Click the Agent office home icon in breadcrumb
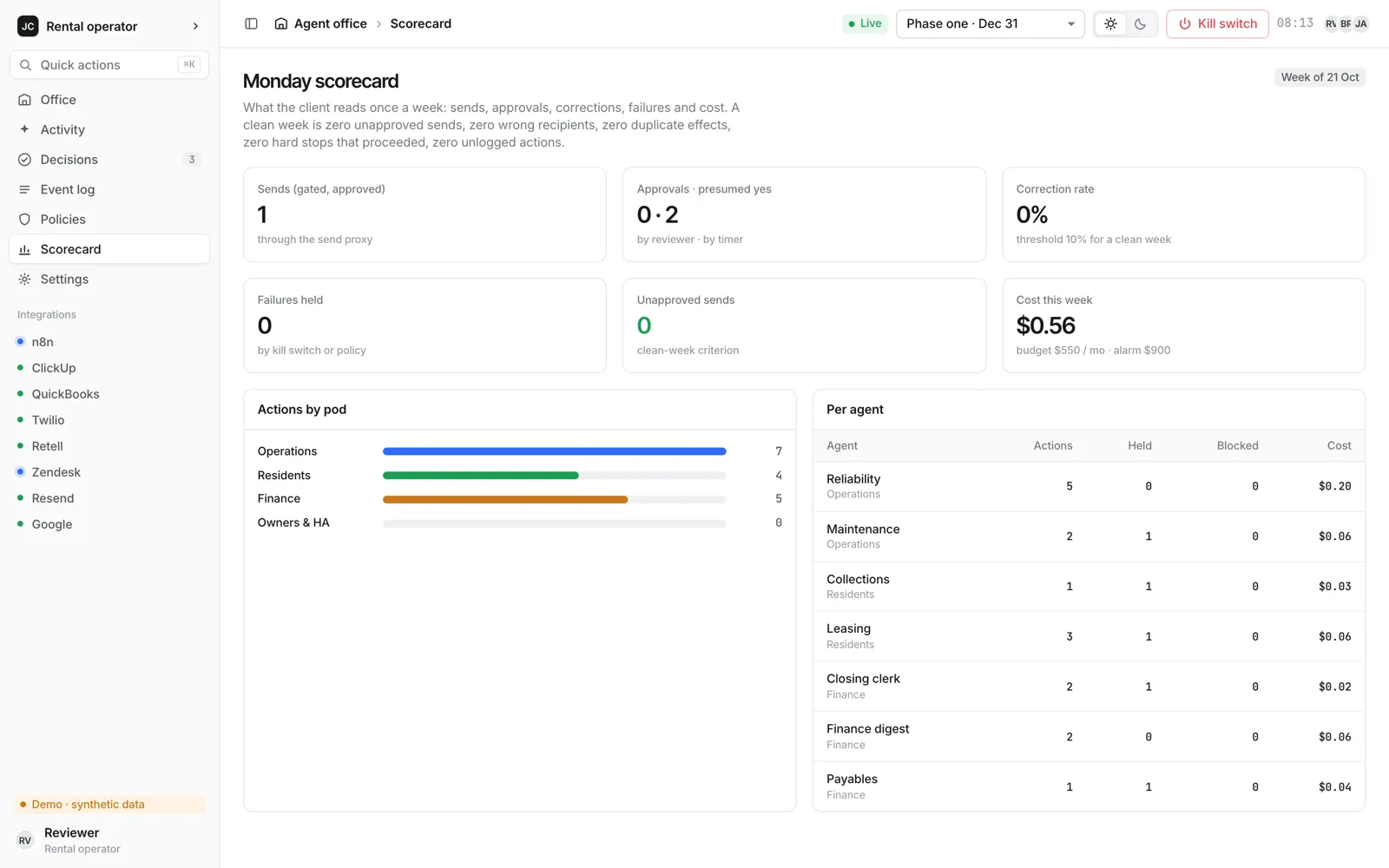This screenshot has width=1389, height=868. 281,23
